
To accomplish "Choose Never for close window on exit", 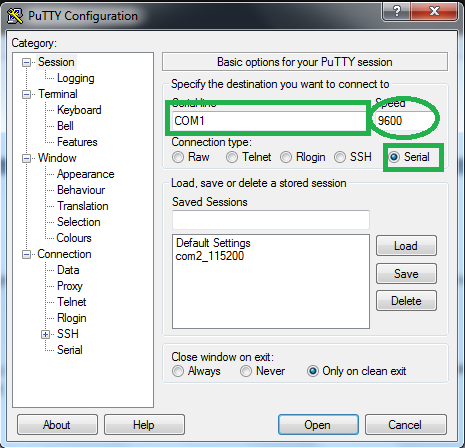I will pos(246,371).
